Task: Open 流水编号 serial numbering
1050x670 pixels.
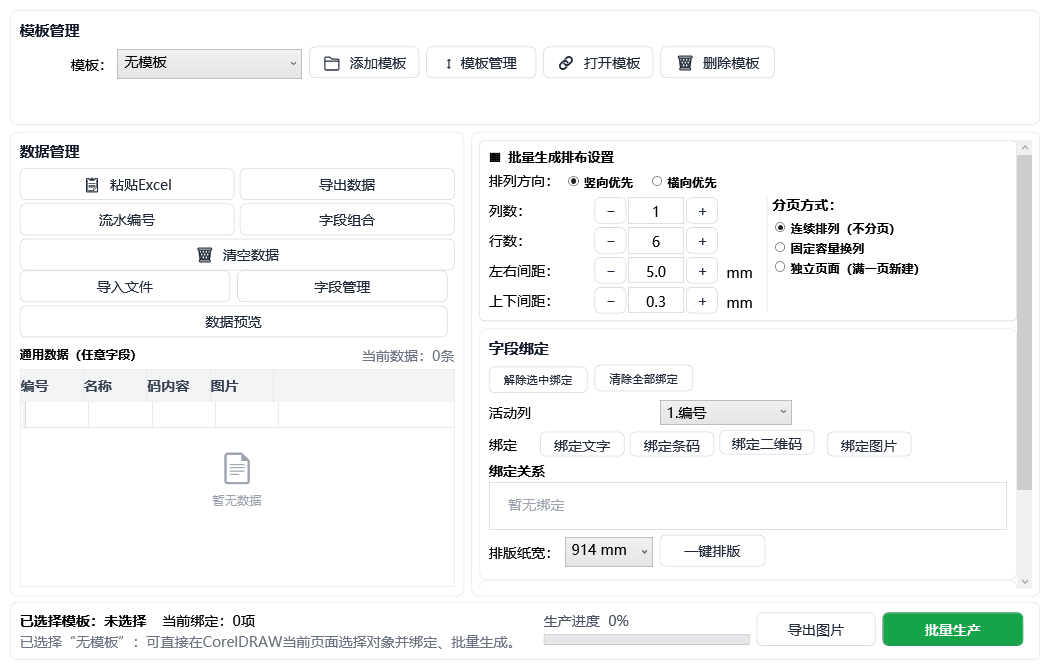Action: pos(127,220)
